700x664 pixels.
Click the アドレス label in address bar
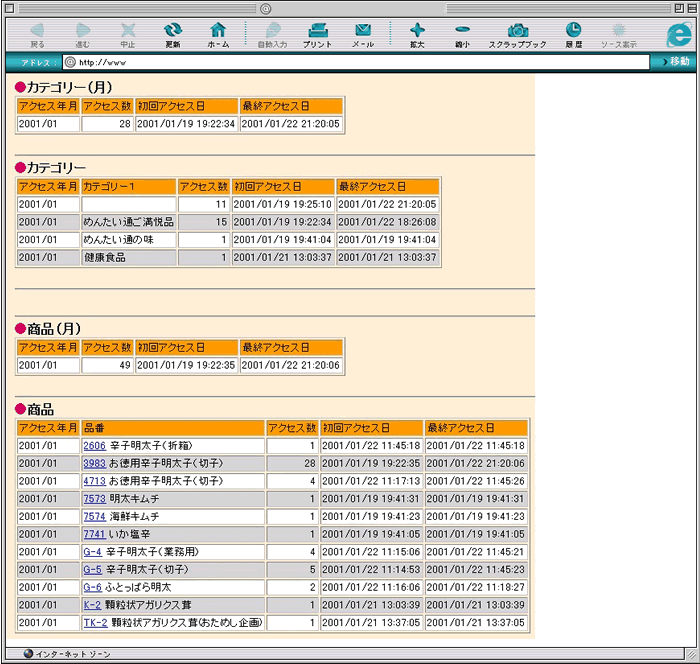[x=38, y=63]
